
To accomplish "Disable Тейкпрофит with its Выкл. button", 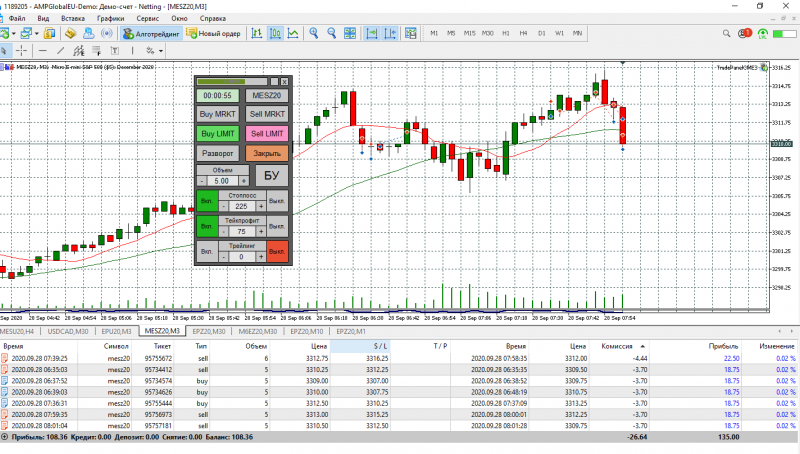I will click(x=277, y=226).
